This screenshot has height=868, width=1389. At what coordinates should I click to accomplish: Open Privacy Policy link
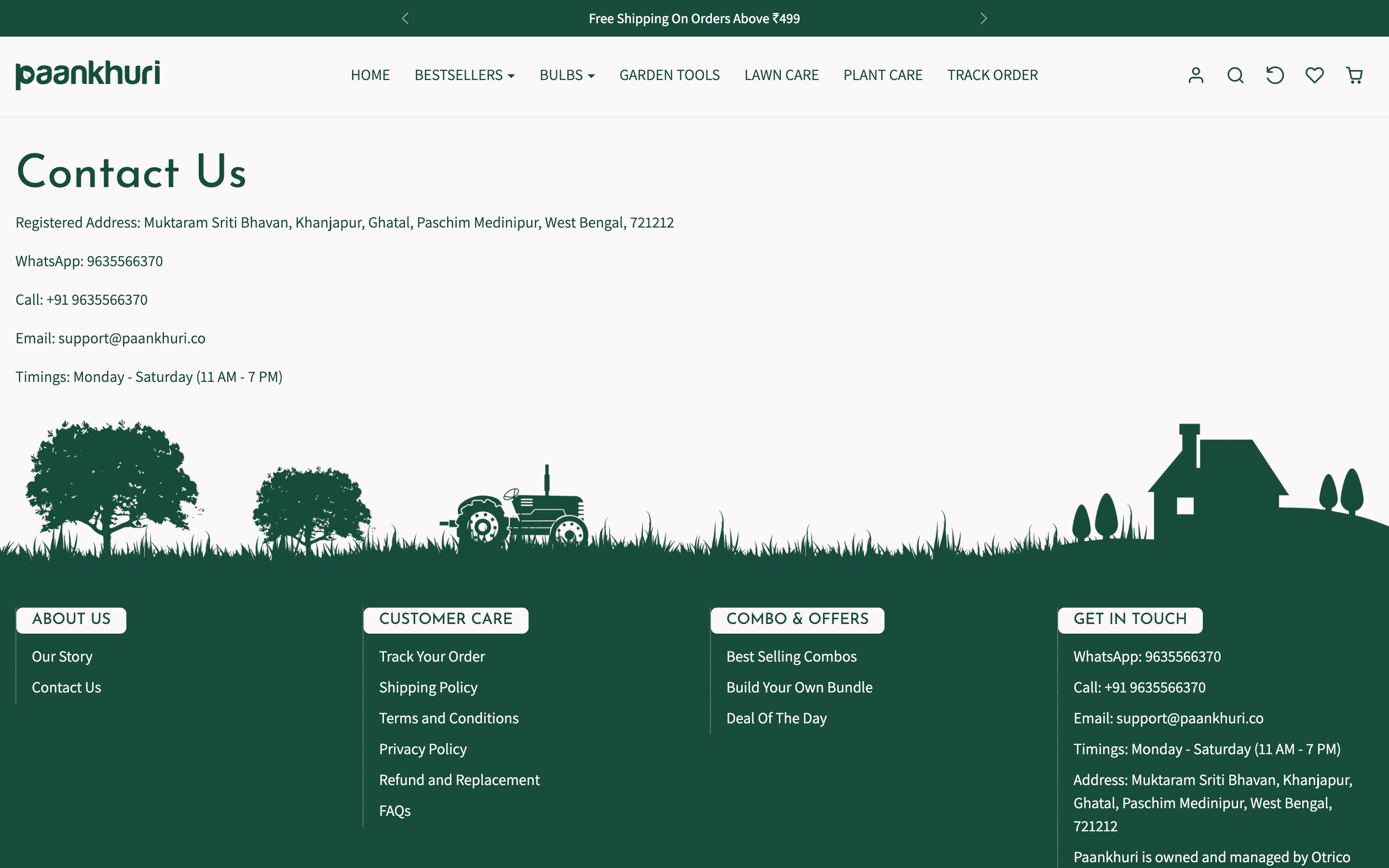(x=423, y=749)
